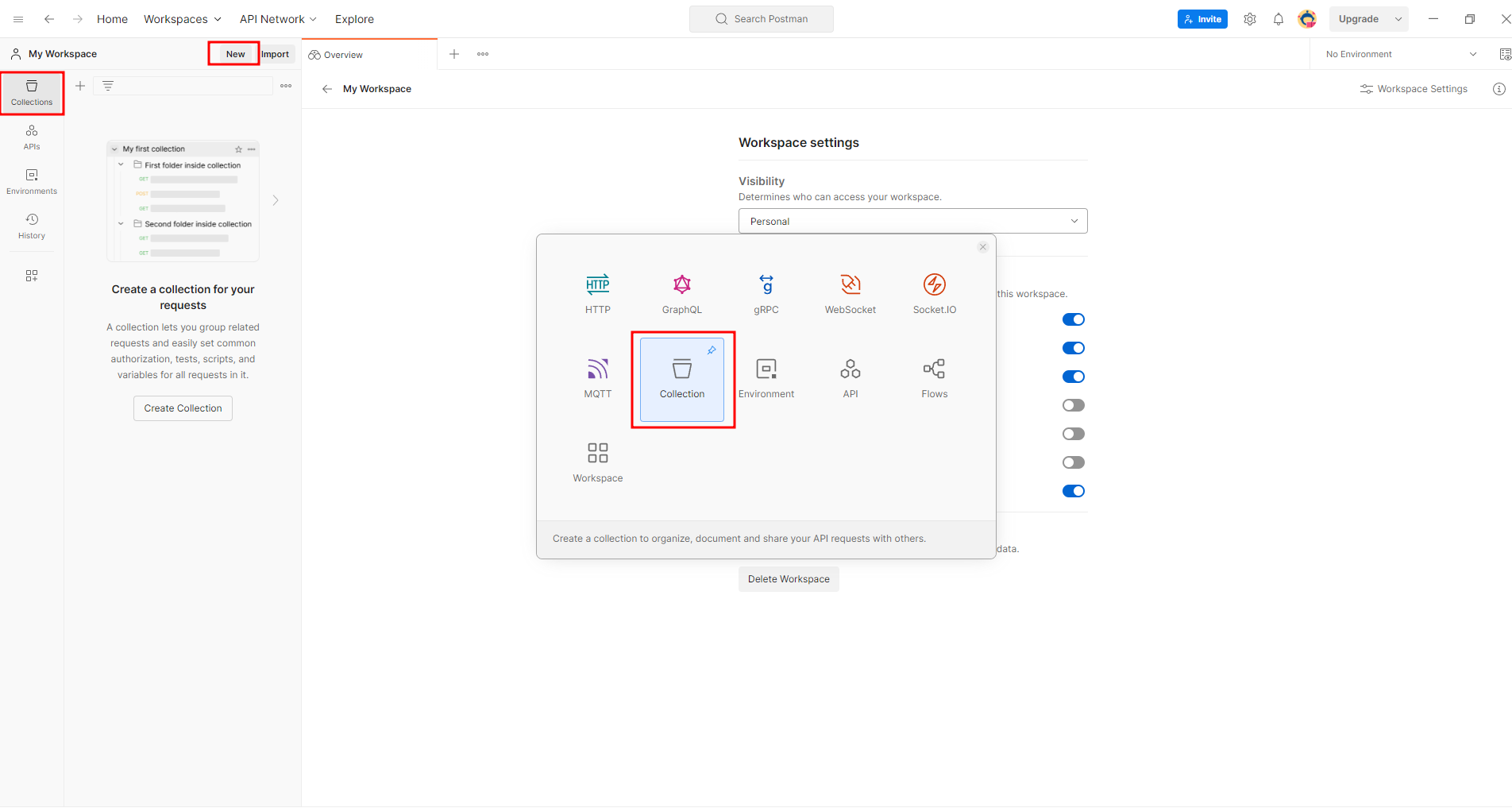1512x808 pixels.
Task: Choose GraphQL in the new item dialog
Action: 682,294
